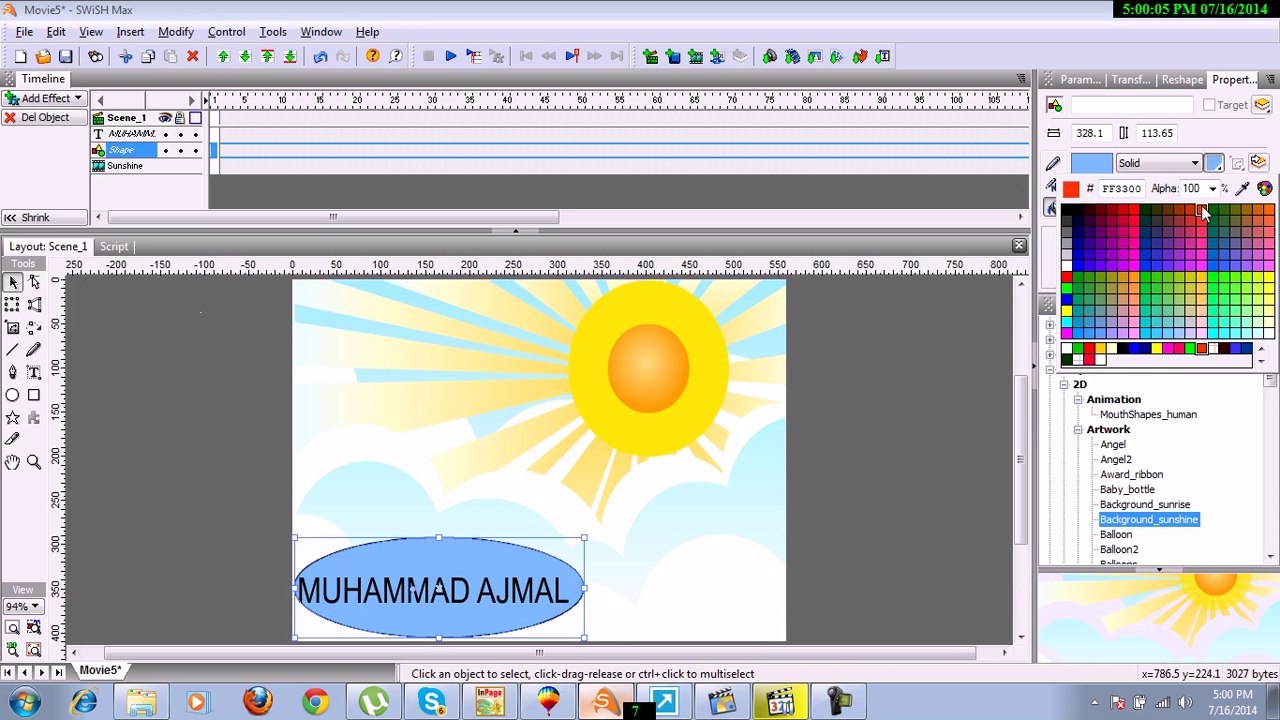Viewport: 1280px width, 720px height.
Task: Open Help topics with the orange question icon
Action: (x=372, y=57)
